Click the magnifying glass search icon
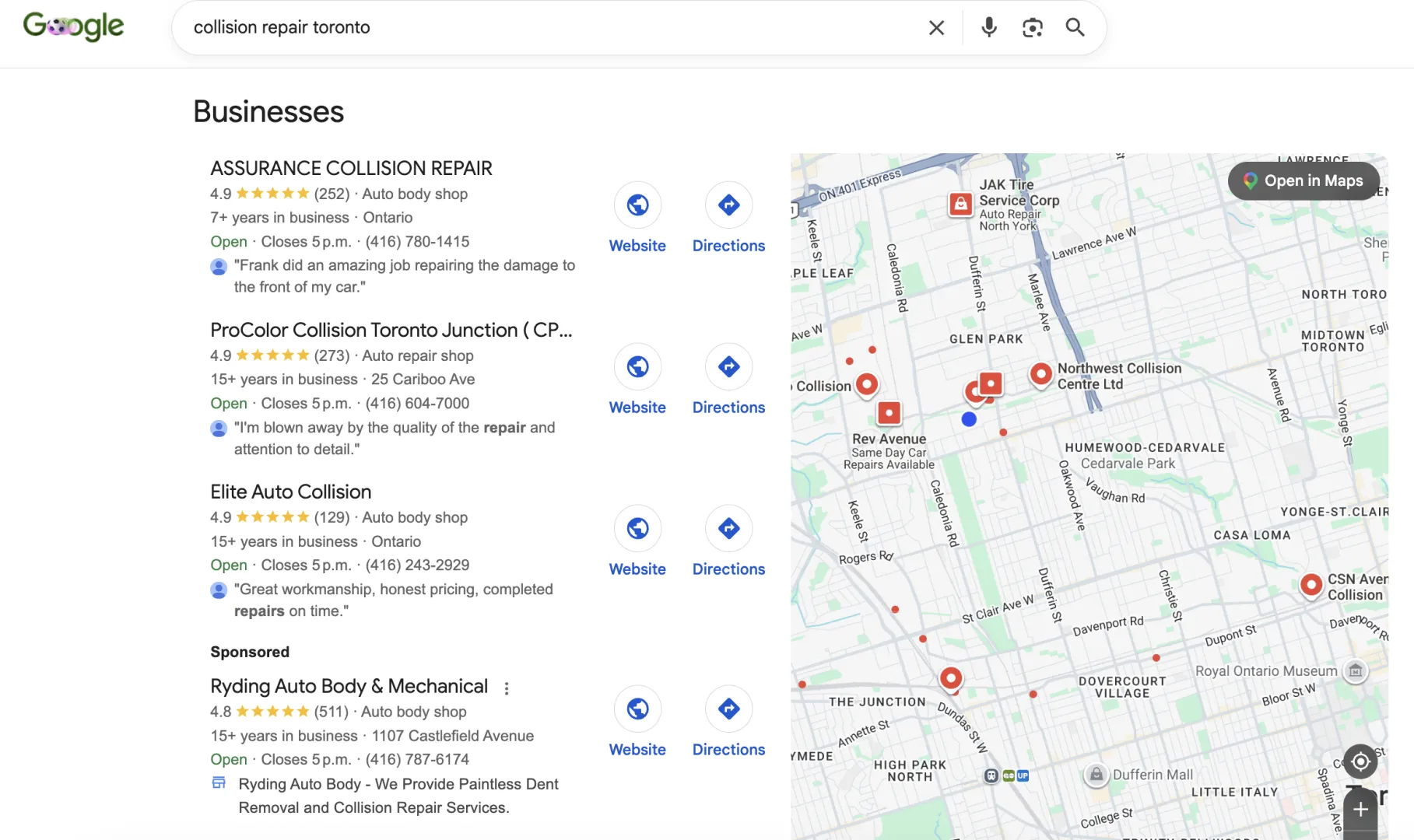 click(x=1075, y=27)
